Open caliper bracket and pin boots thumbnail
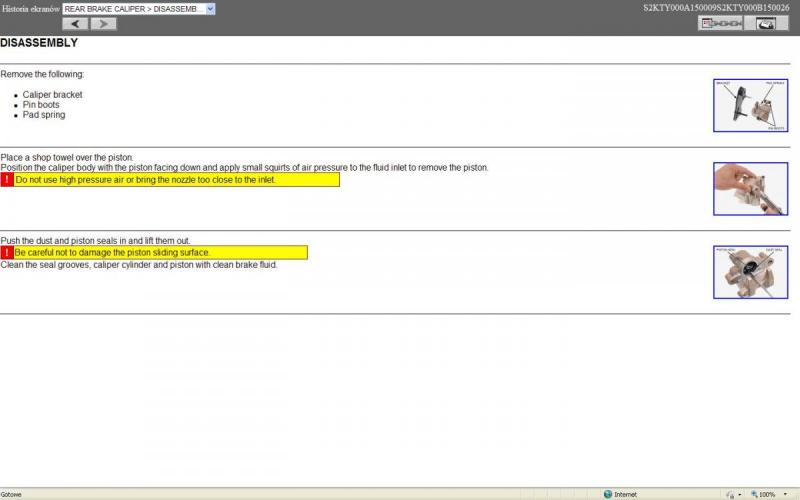 750,105
